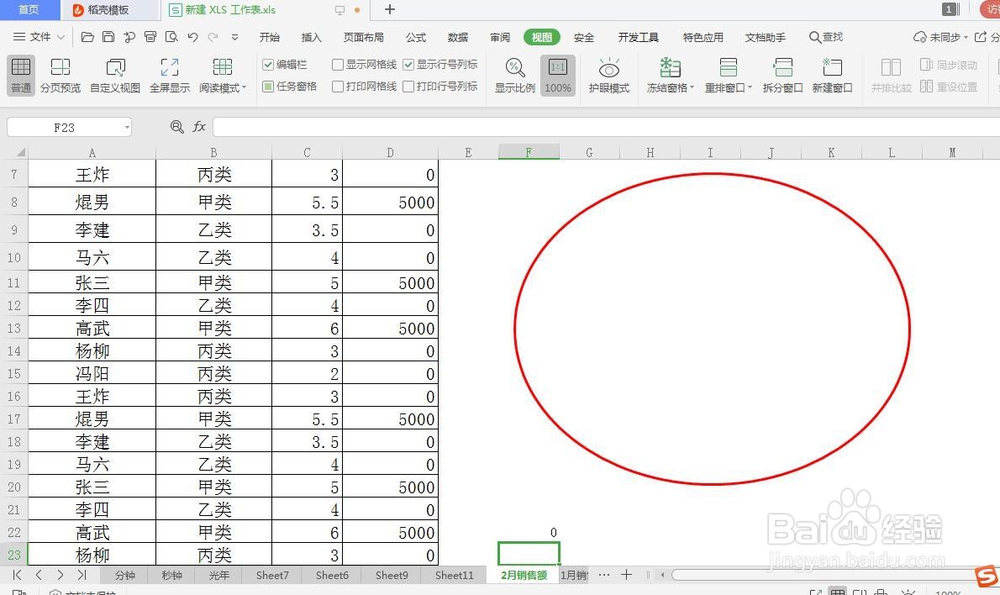Viewport: 1000px width, 595px height.
Task: Expand quick access toolbar customize arrow
Action: tap(235, 37)
